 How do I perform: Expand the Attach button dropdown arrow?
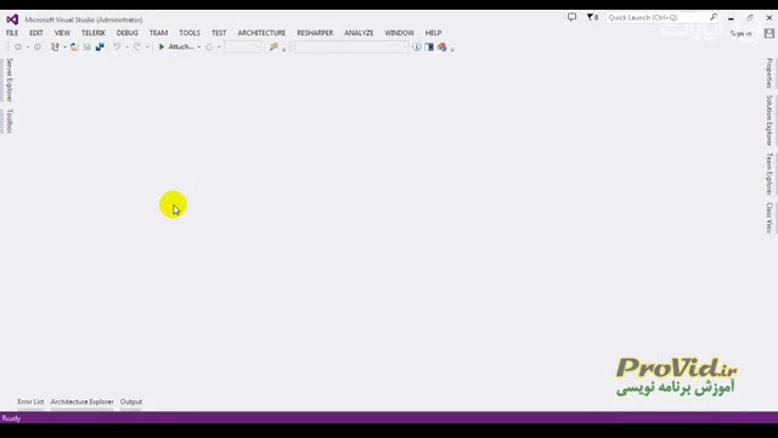click(199, 47)
